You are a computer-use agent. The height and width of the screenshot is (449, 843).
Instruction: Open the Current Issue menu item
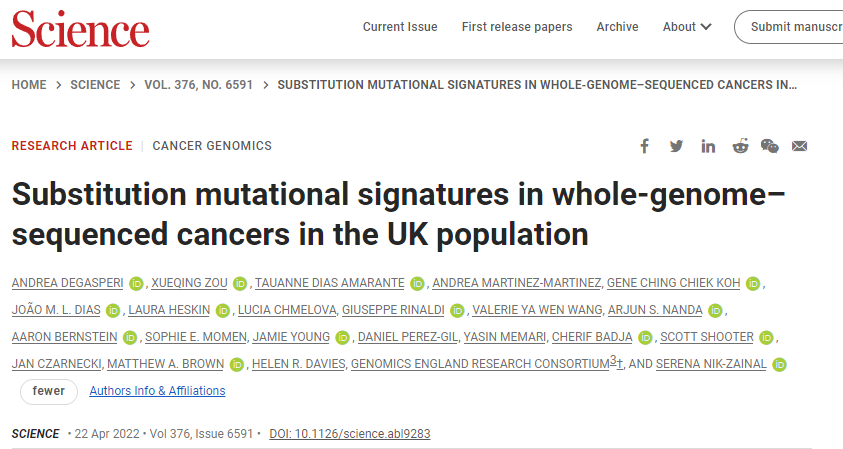tap(400, 27)
